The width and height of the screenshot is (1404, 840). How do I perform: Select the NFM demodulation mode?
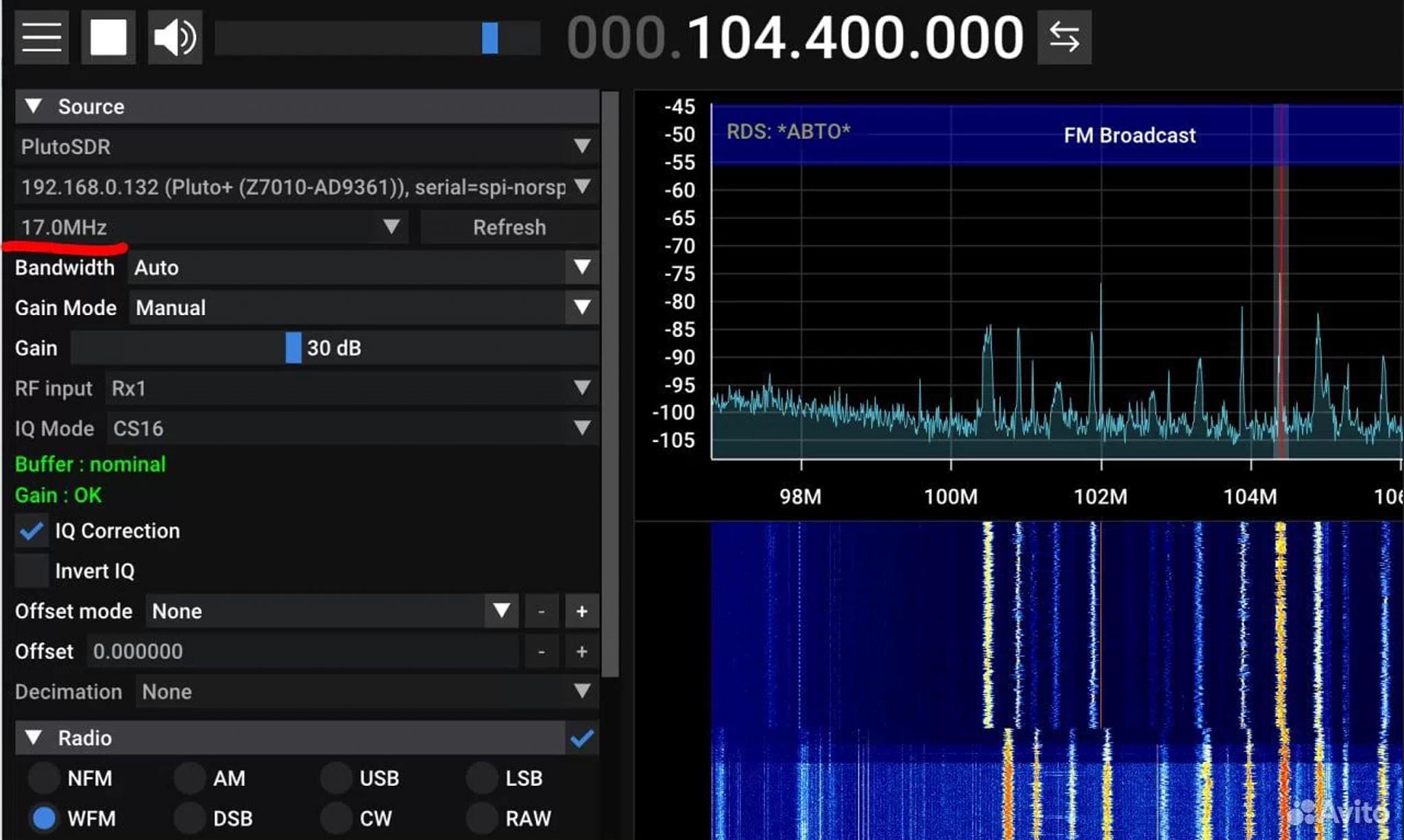(x=44, y=778)
